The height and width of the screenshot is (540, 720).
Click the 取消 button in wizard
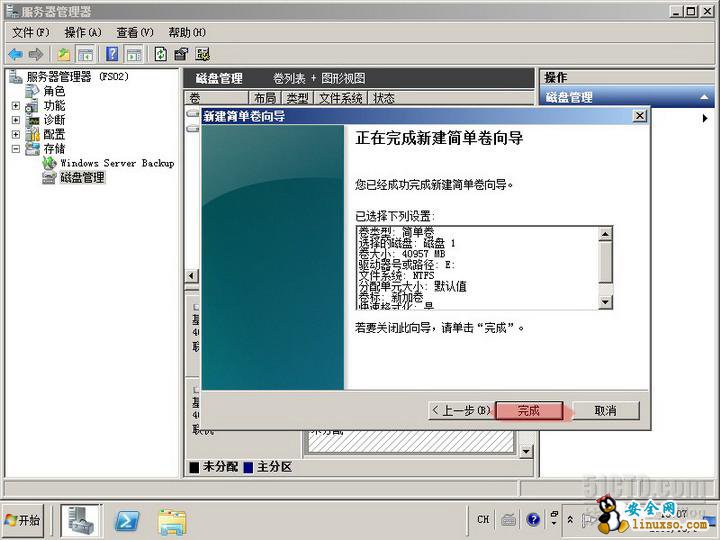(605, 411)
